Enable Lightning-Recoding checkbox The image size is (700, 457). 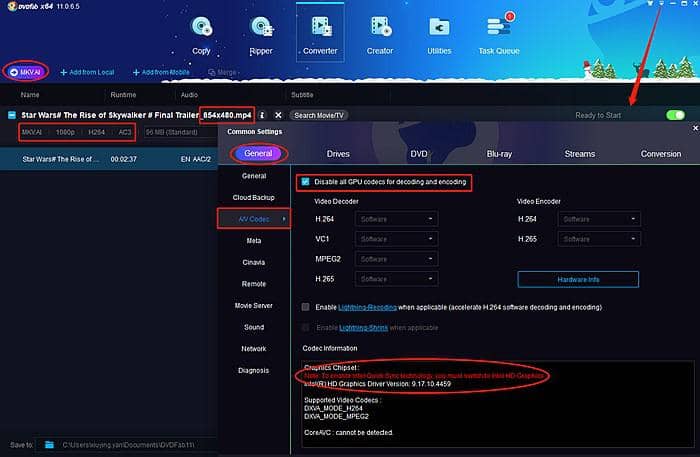[x=306, y=307]
